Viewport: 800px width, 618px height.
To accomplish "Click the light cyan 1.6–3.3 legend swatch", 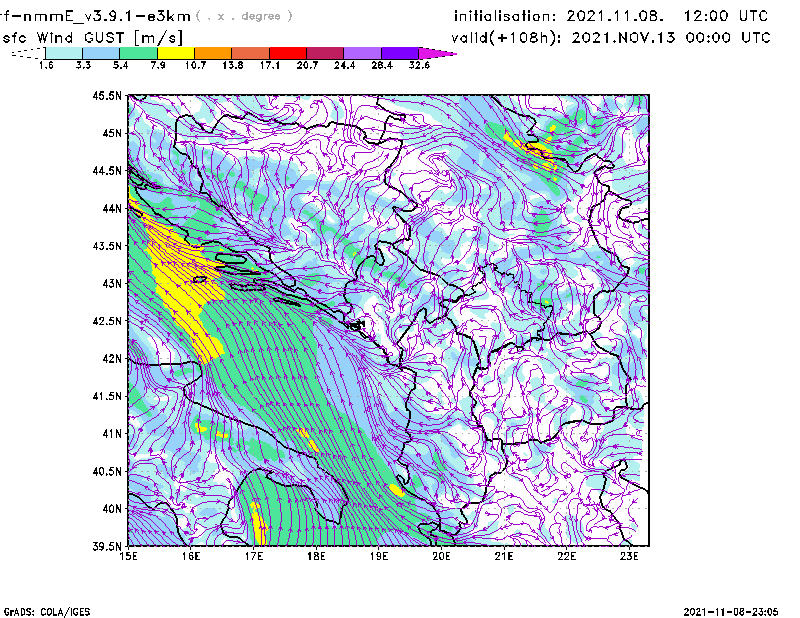I will pos(64,53).
